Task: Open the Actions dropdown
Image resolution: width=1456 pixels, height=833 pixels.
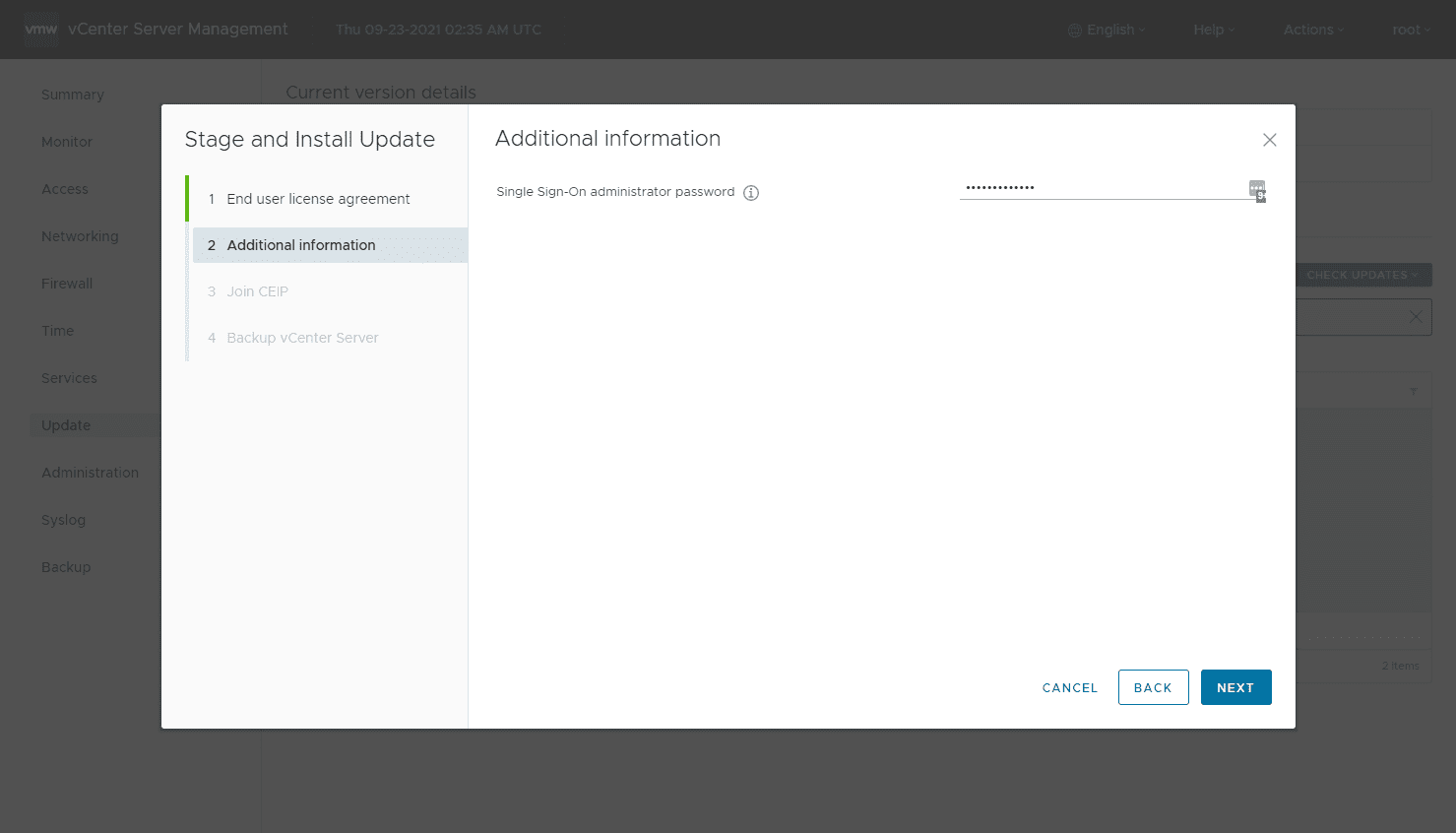Action: 1312,30
